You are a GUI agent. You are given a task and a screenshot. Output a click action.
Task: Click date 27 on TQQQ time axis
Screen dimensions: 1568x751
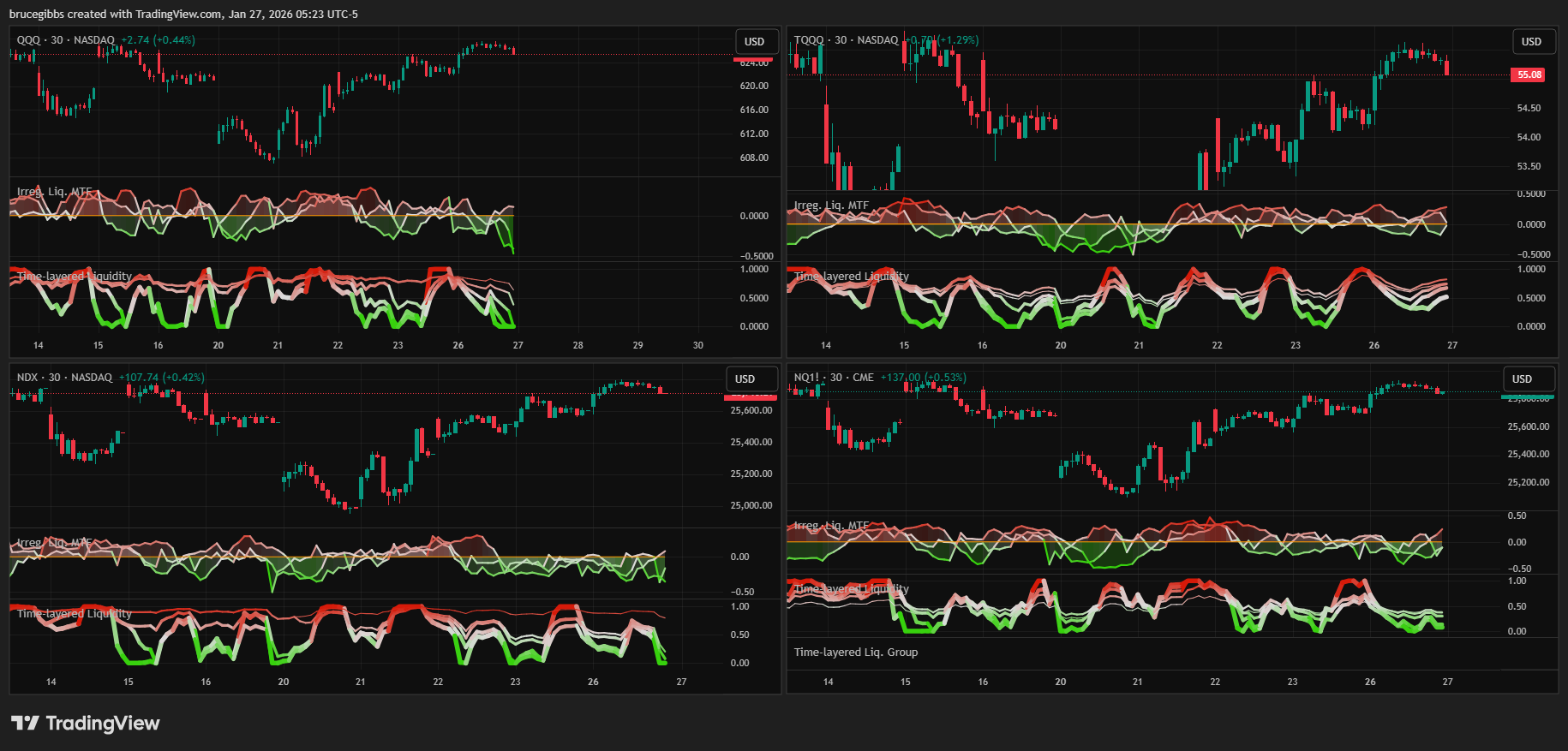tap(1451, 345)
